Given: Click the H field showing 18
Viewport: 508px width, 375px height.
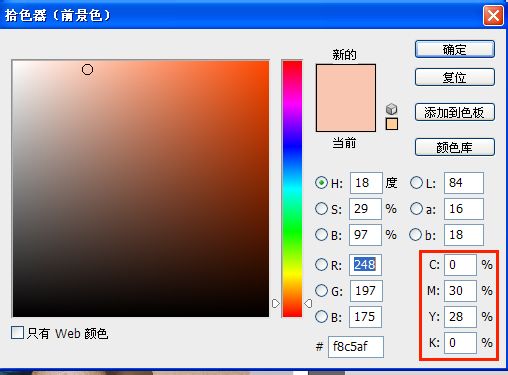Looking at the screenshot, I should tap(366, 183).
